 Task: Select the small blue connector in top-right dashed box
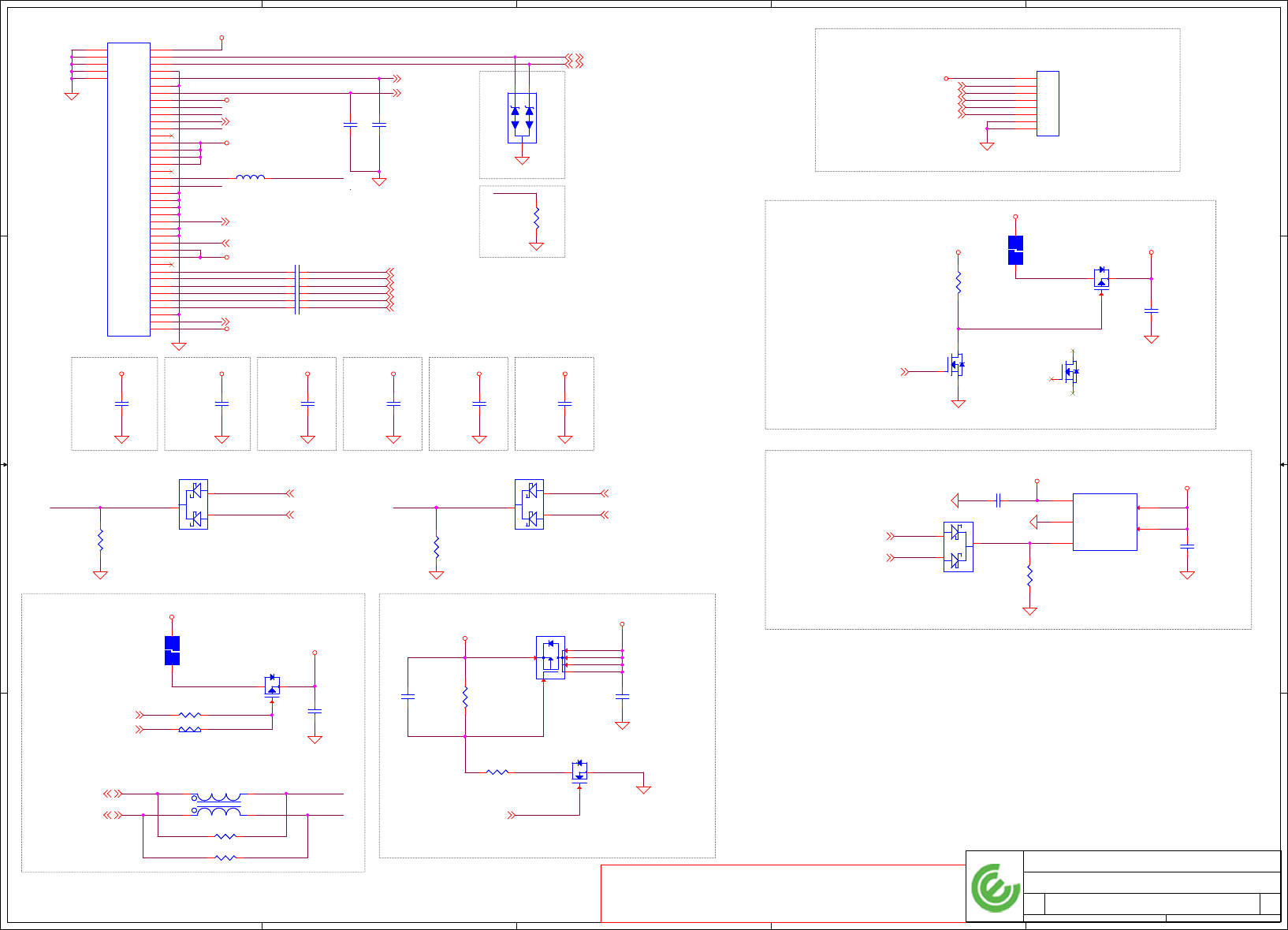pos(1048,103)
